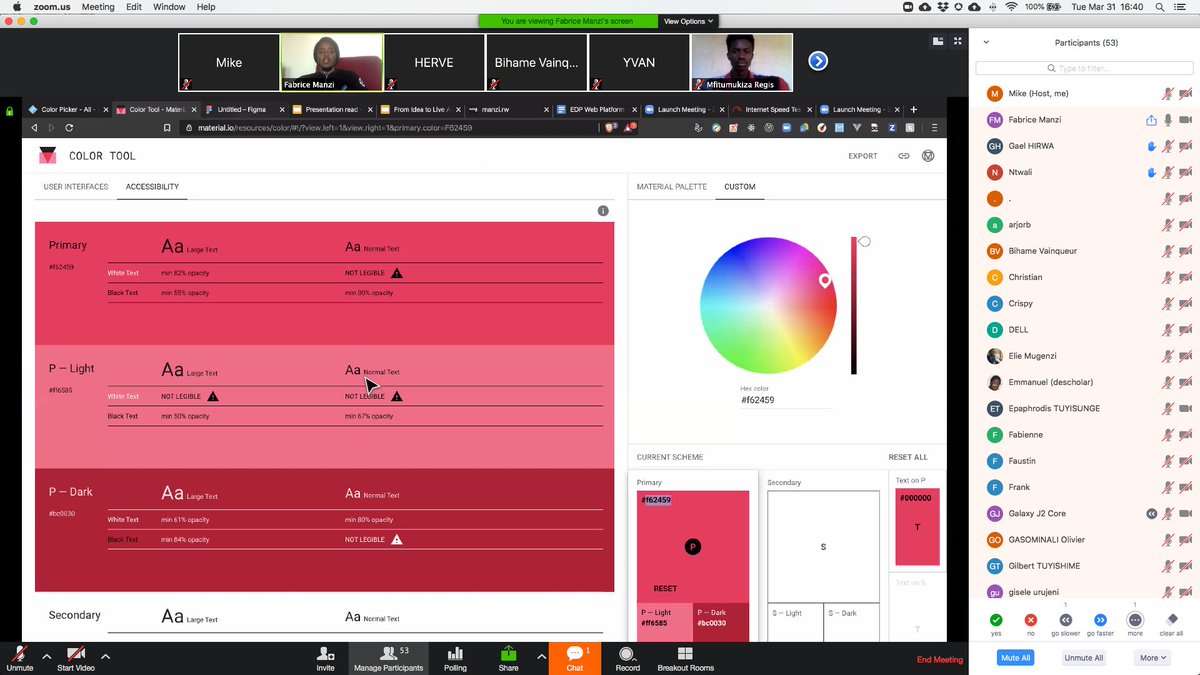Collapse the Participants panel chevron
1200x675 pixels.
(986, 42)
